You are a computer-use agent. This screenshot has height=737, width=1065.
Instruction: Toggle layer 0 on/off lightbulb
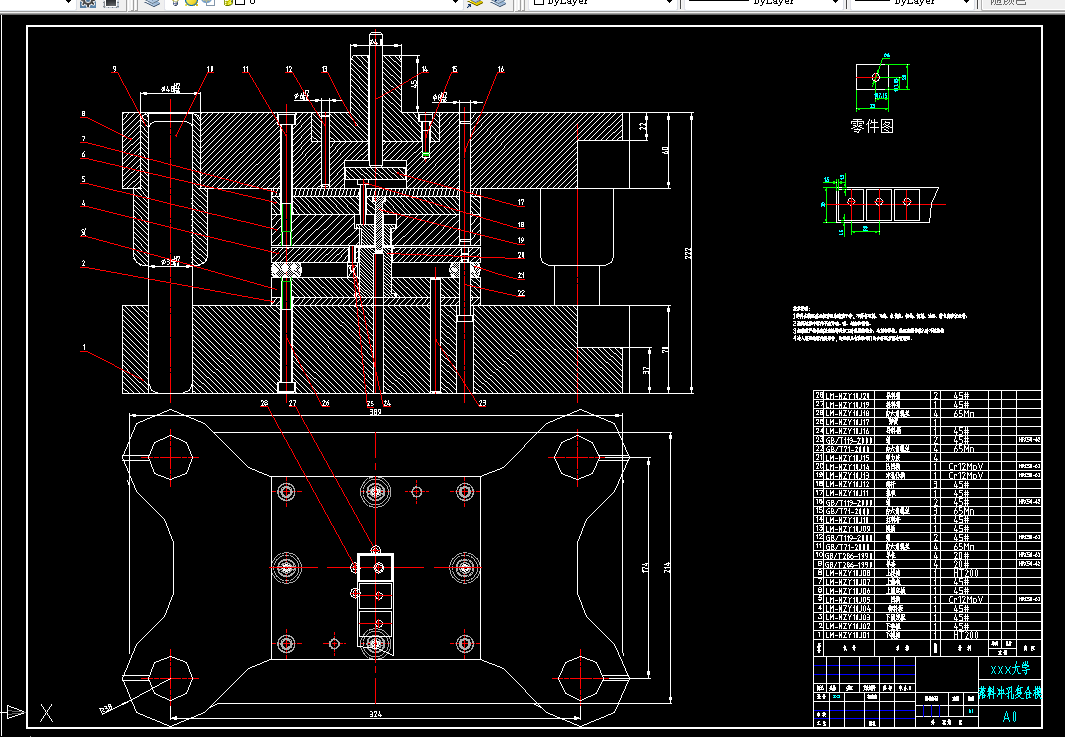click(175, 2)
